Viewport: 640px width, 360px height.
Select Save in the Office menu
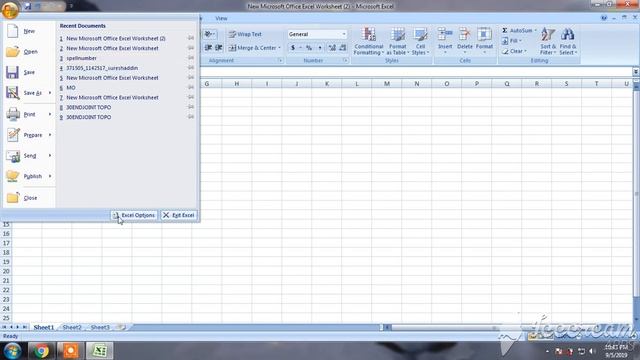29,72
